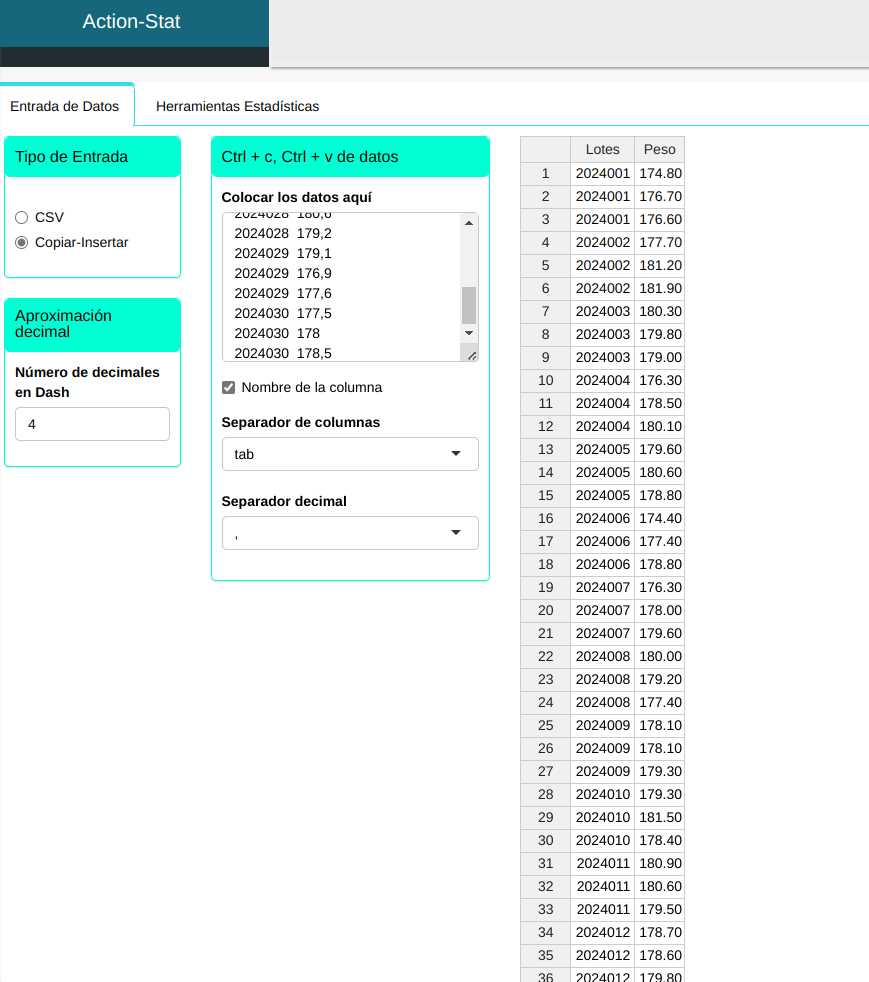Select the Copiar-Insertar radio option
This screenshot has width=869, height=982.
[x=21, y=242]
